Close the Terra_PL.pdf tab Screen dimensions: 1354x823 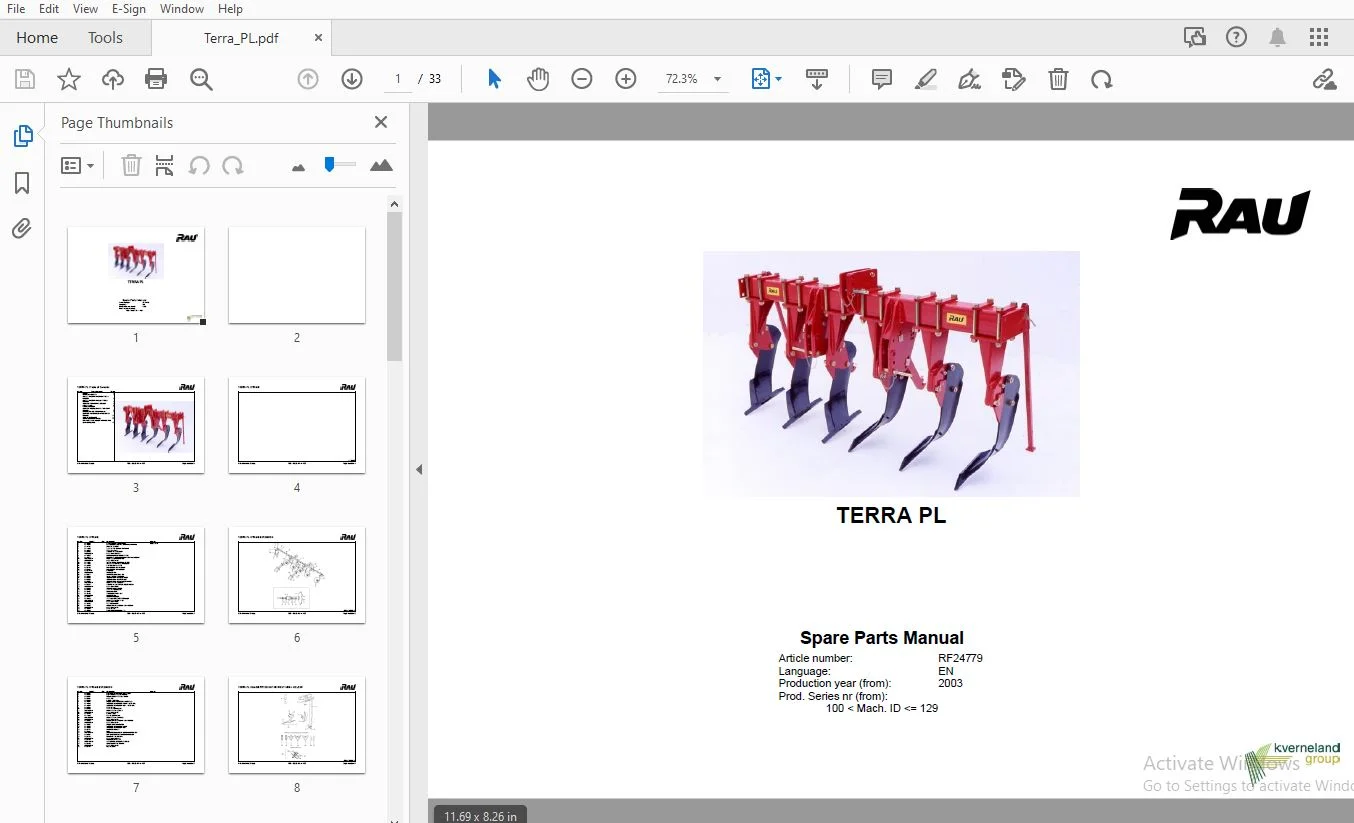click(318, 38)
